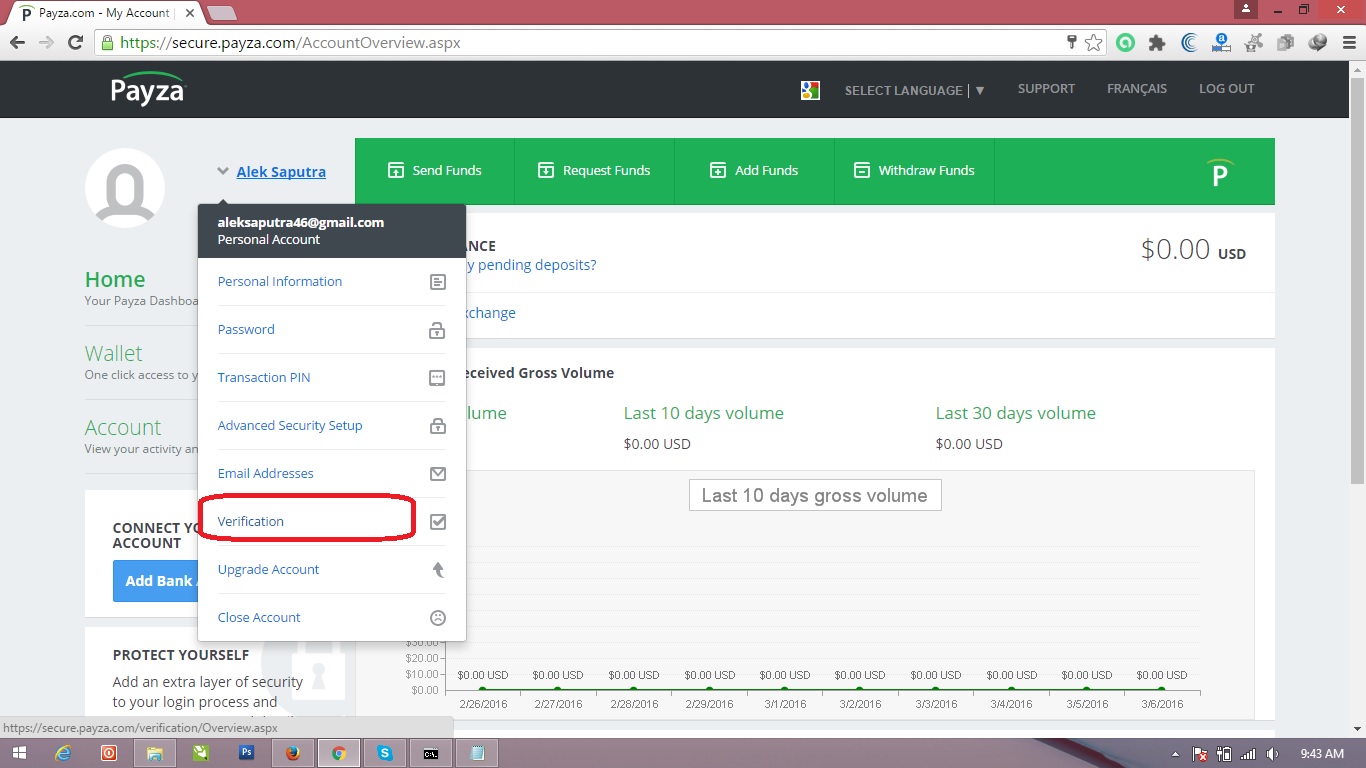Click LOG OUT in the header
This screenshot has width=1366, height=768.
point(1226,89)
